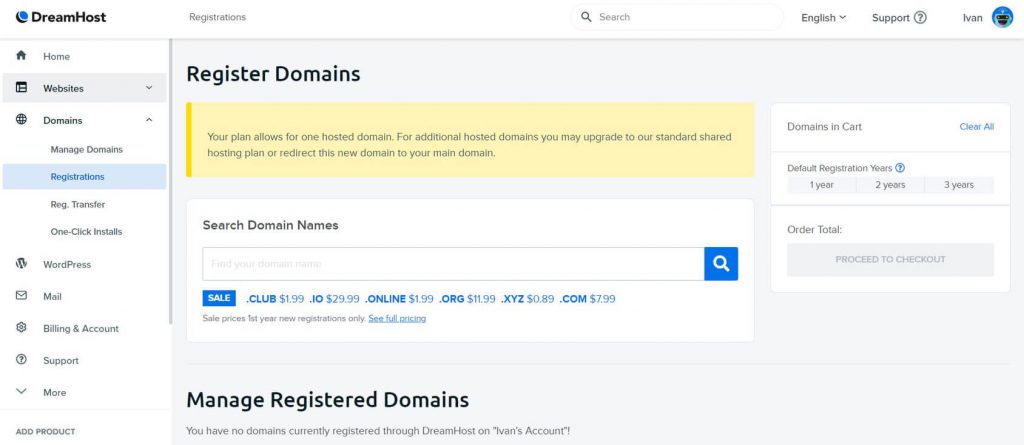The image size is (1024, 445).
Task: Select 3 years registration period
Action: coord(959,185)
